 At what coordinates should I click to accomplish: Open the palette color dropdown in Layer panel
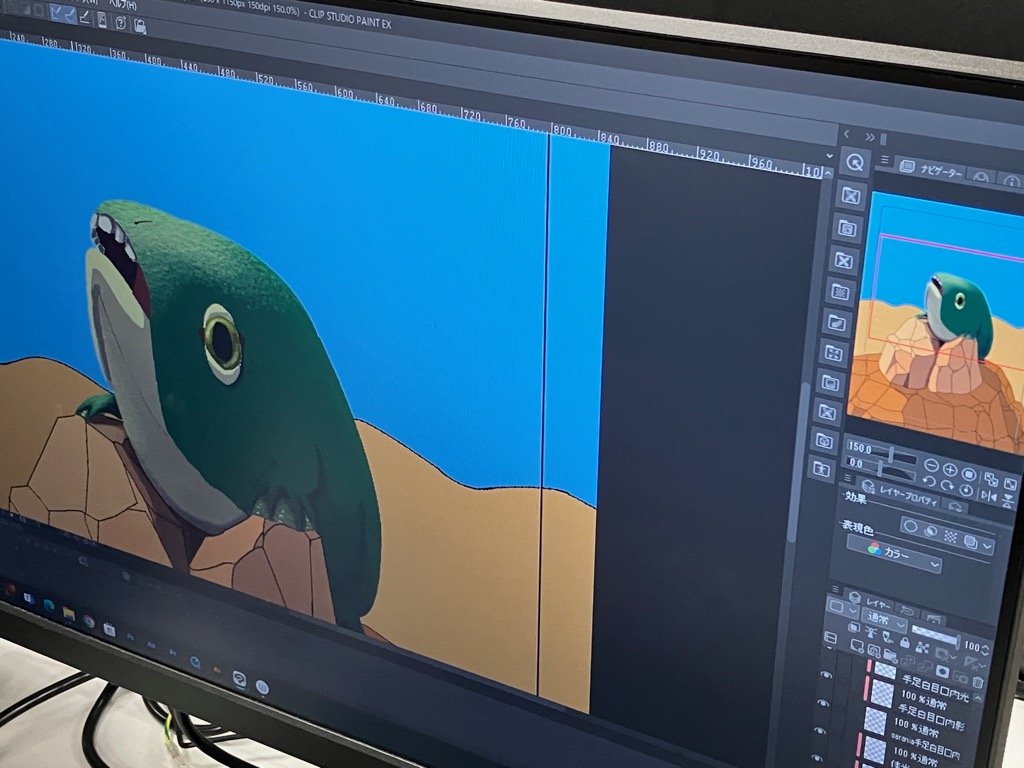tap(840, 608)
